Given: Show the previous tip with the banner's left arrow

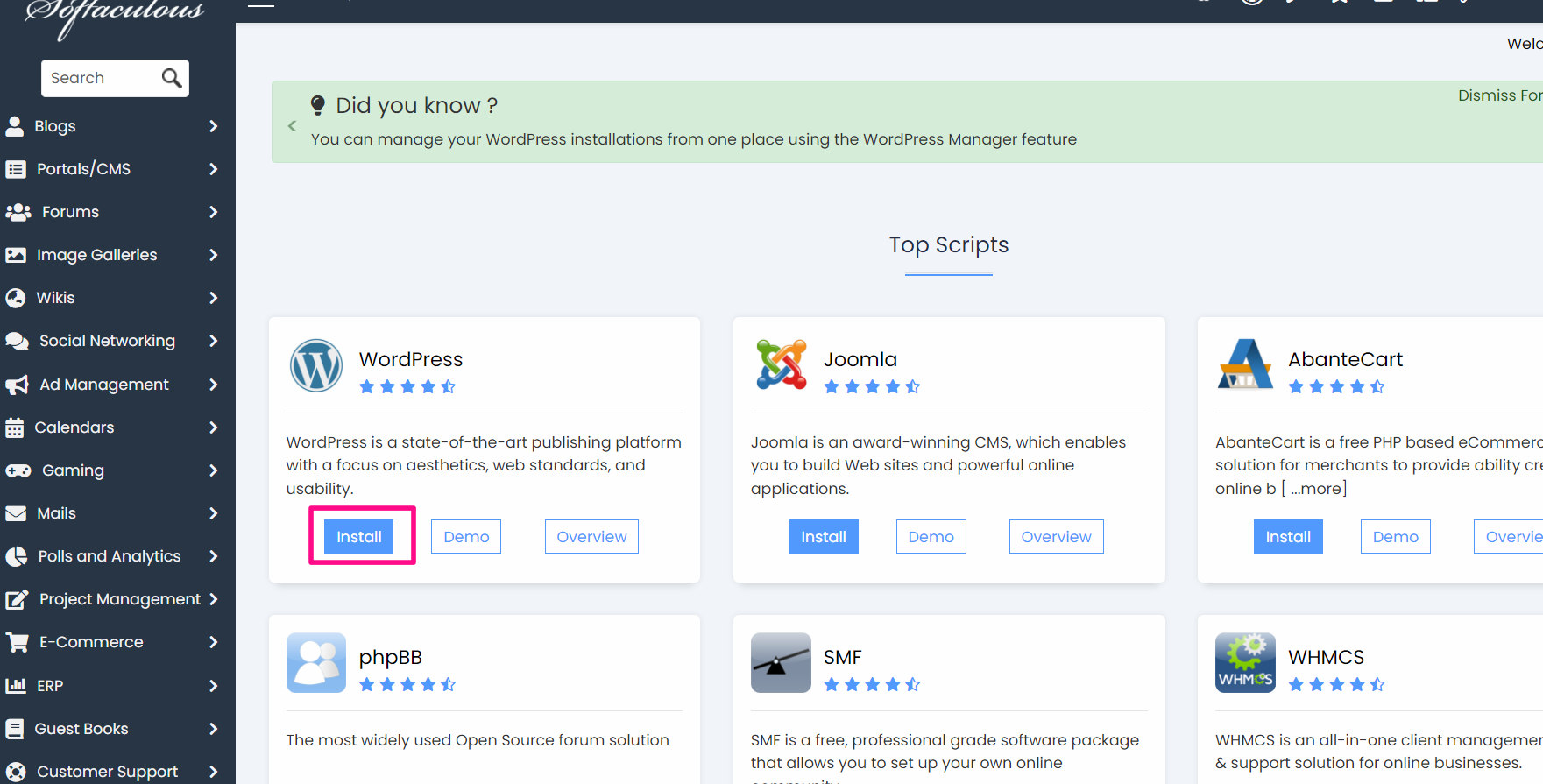Looking at the screenshot, I should 293,126.
